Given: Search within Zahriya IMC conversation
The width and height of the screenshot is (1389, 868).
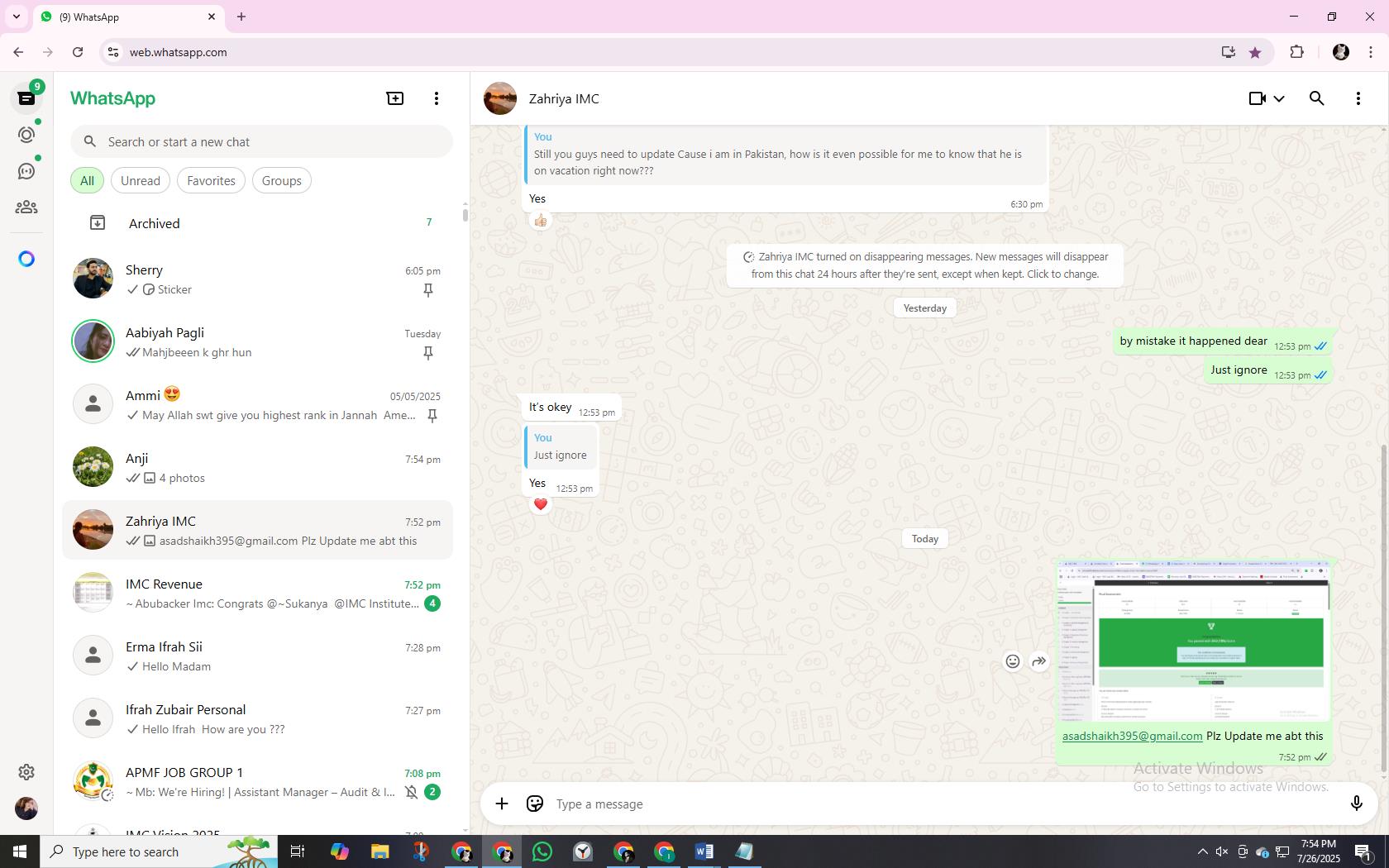Looking at the screenshot, I should (x=1317, y=98).
